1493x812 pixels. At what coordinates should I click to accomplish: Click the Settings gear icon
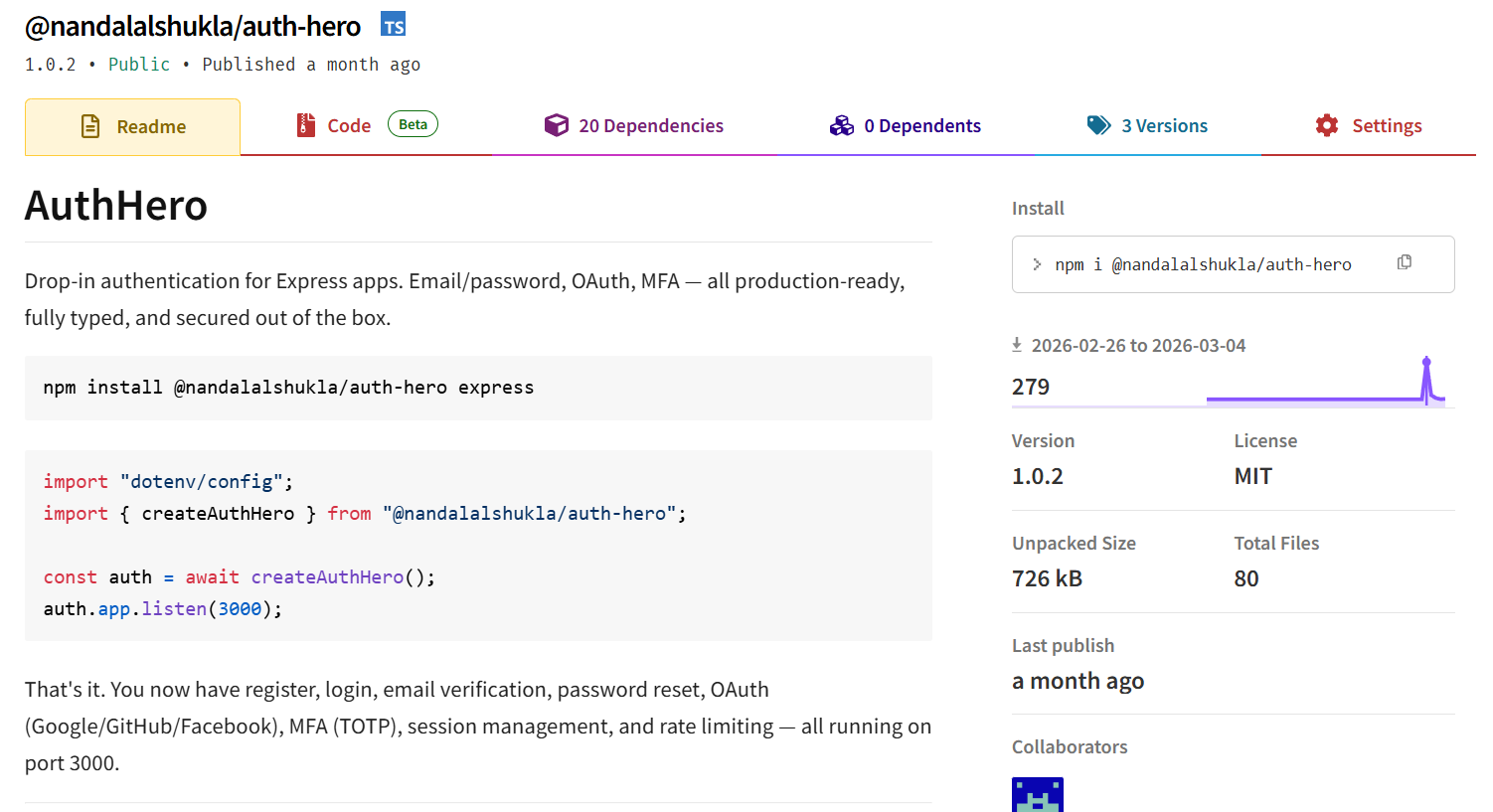1327,125
